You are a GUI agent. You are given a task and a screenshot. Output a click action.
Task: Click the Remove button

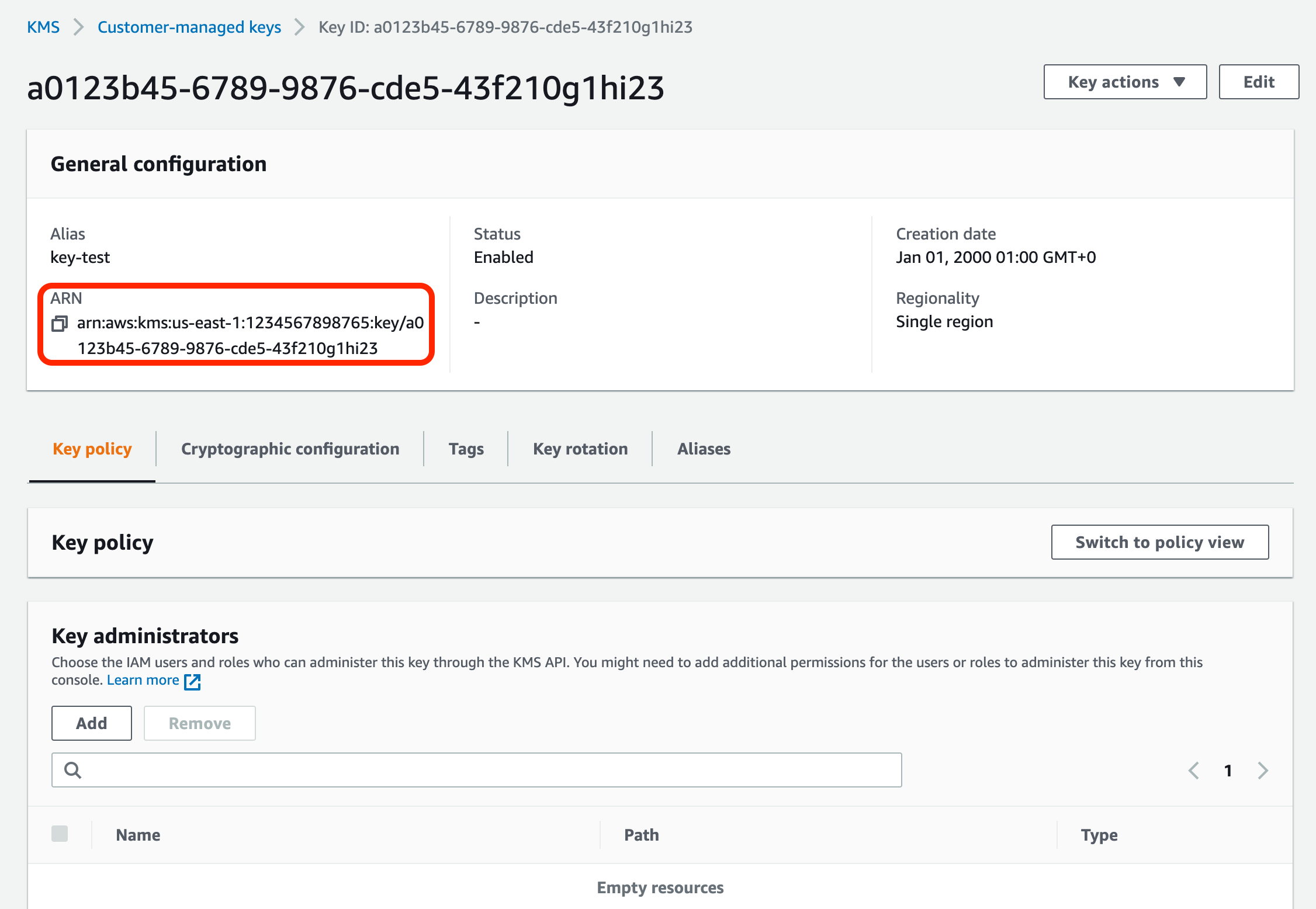(199, 723)
